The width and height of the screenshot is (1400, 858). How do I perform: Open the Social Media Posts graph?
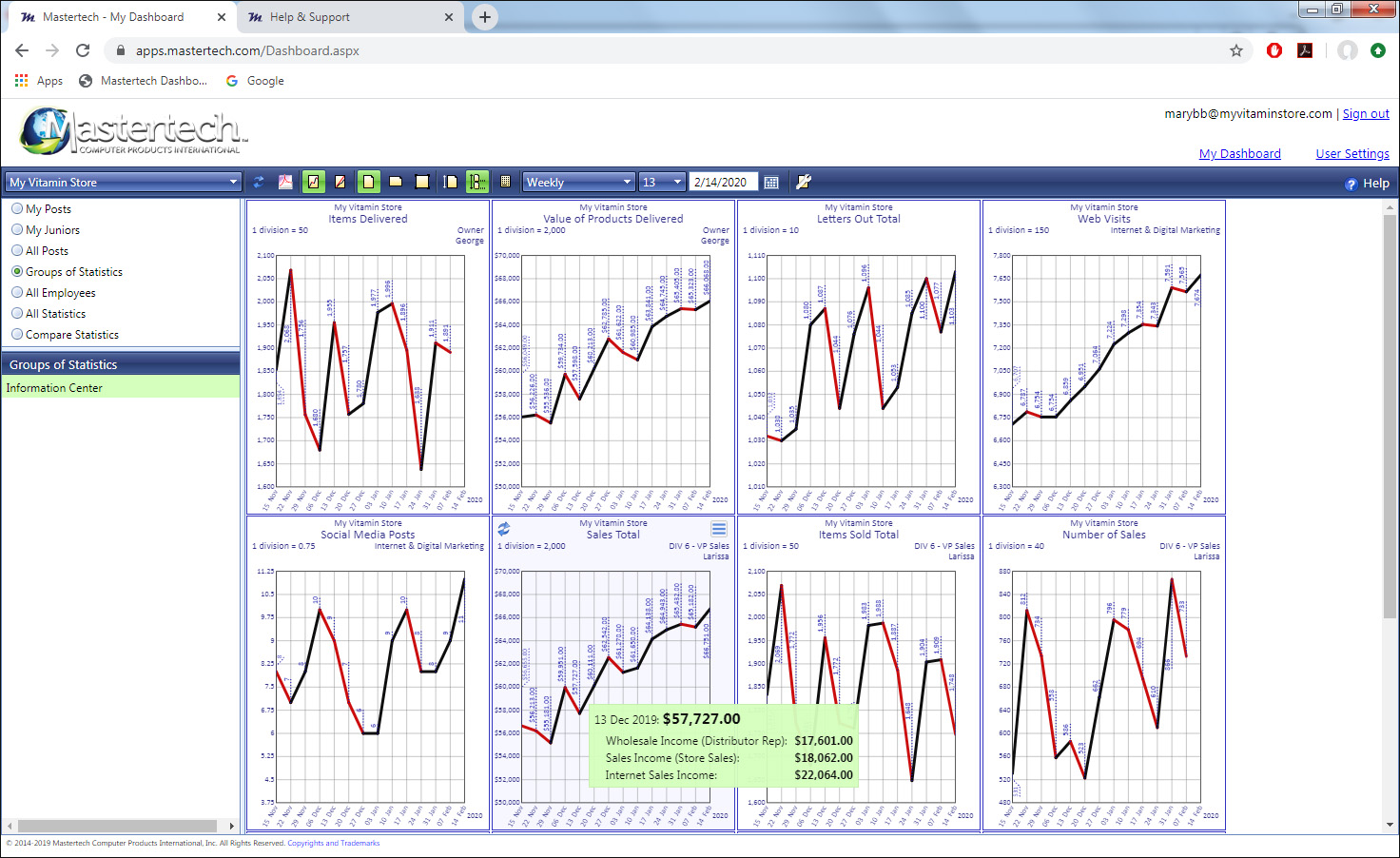368,673
